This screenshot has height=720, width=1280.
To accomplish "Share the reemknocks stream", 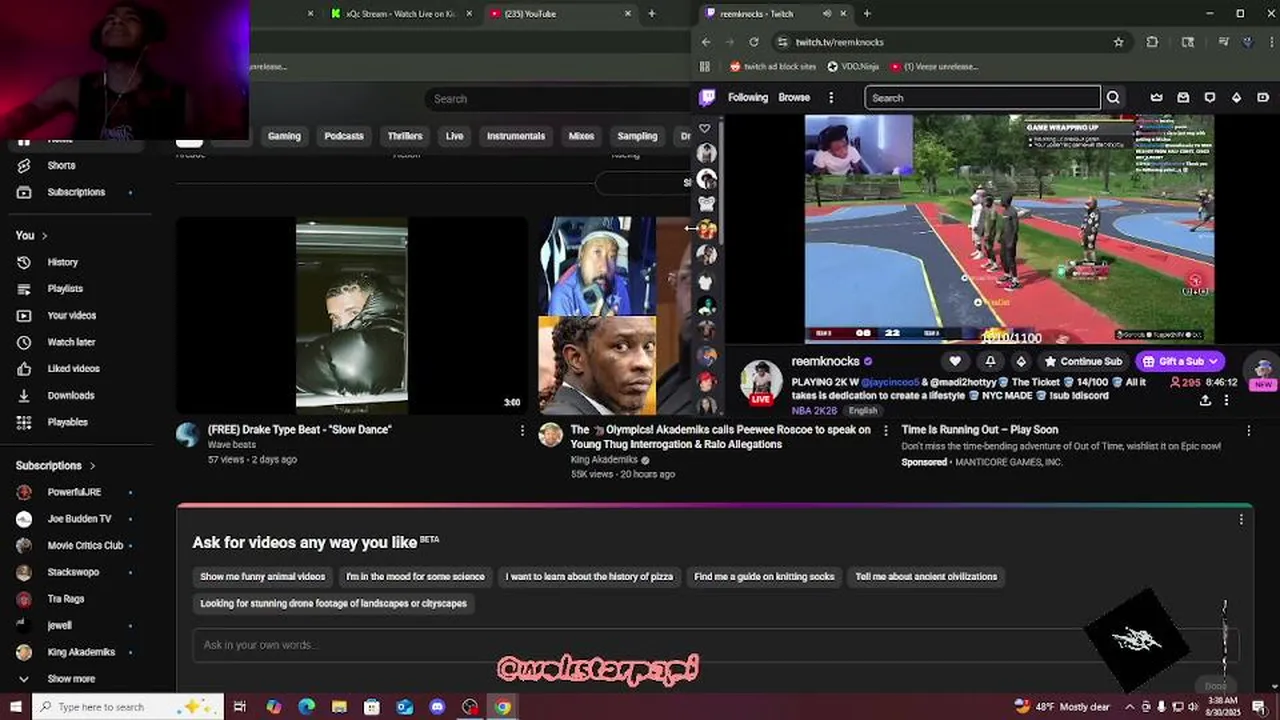I will tap(1205, 400).
